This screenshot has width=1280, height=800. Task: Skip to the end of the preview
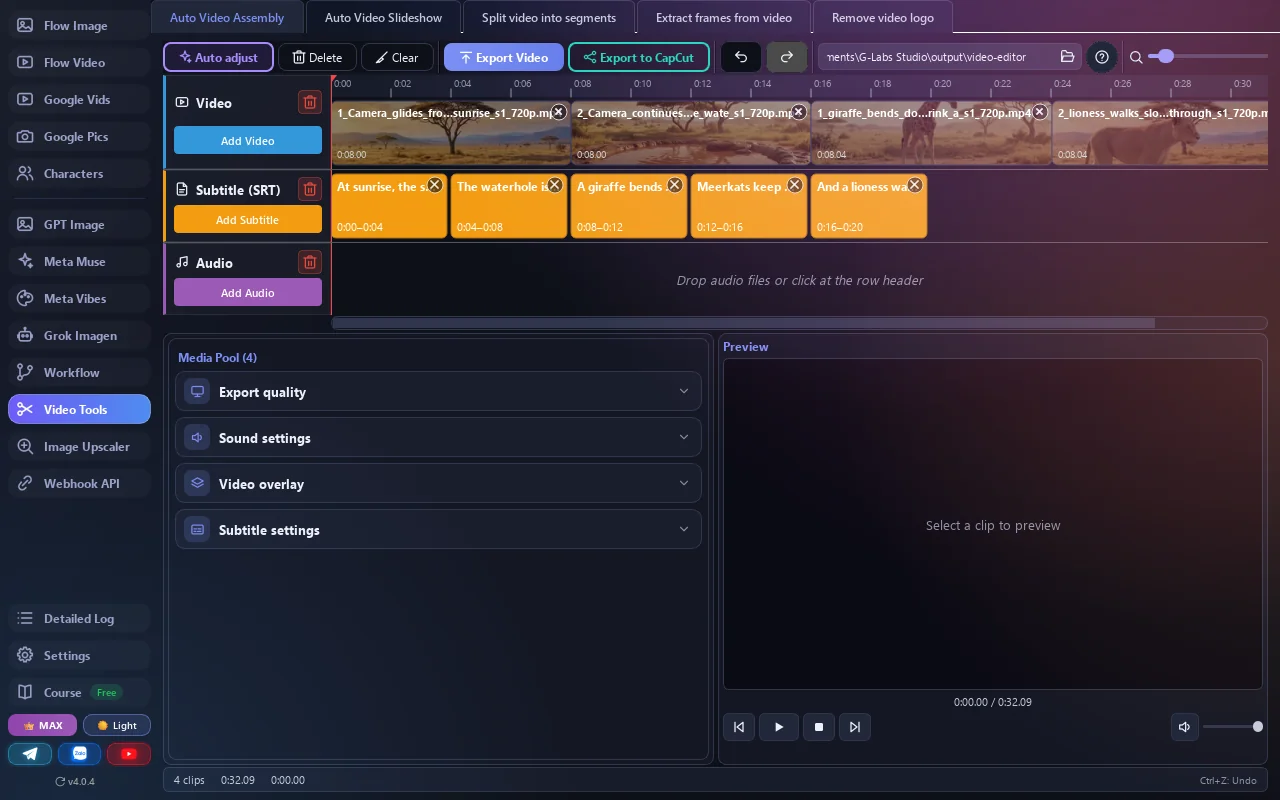coord(854,727)
